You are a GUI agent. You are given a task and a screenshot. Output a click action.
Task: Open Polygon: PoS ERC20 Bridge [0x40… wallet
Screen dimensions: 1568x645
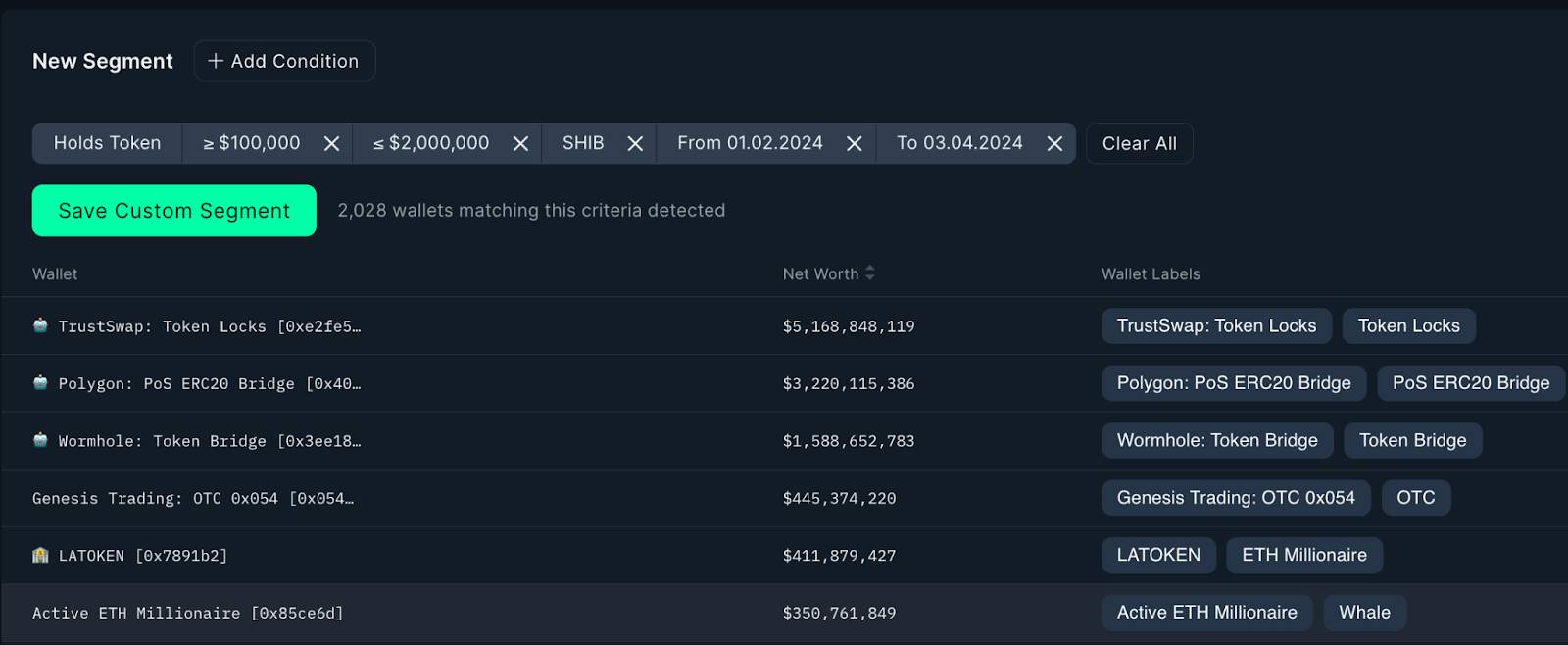point(209,383)
